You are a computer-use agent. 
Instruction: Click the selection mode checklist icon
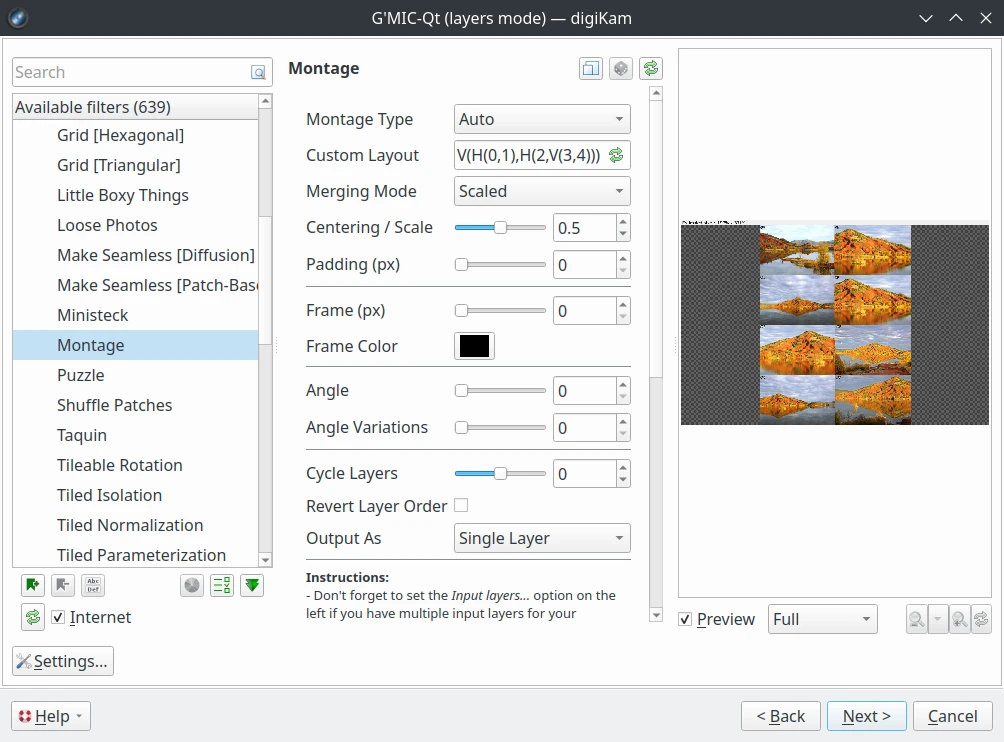point(222,586)
